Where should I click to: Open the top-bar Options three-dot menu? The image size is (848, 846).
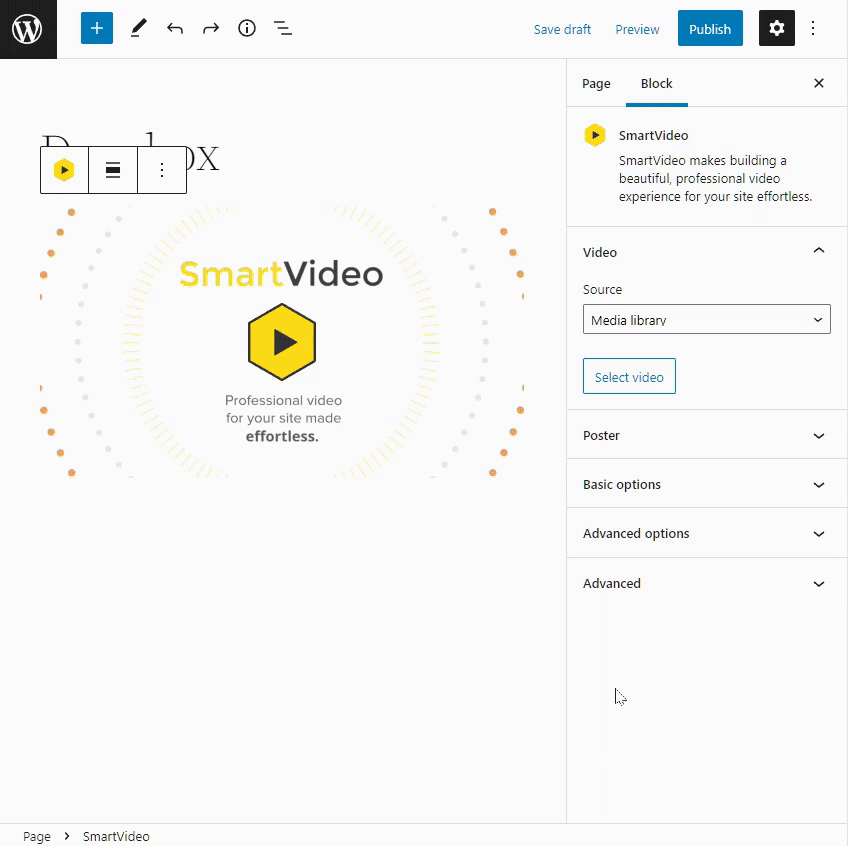click(x=813, y=28)
